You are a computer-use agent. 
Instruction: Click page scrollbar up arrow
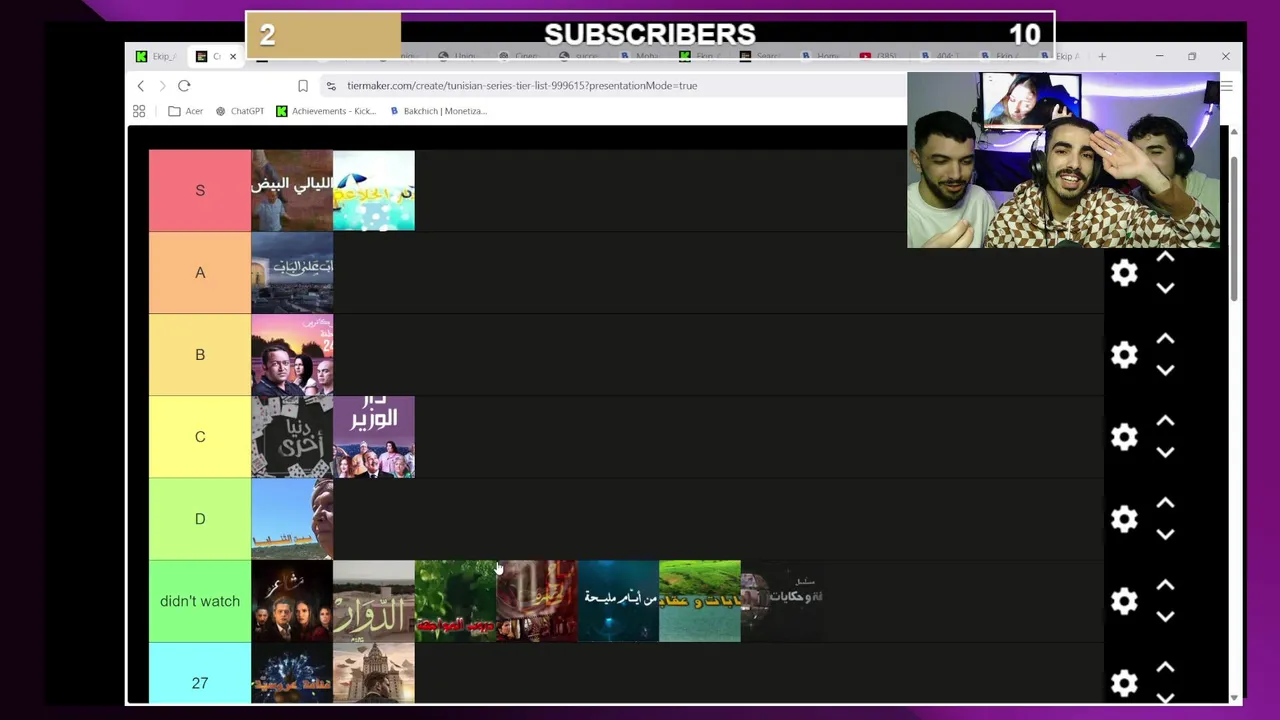tap(1234, 132)
